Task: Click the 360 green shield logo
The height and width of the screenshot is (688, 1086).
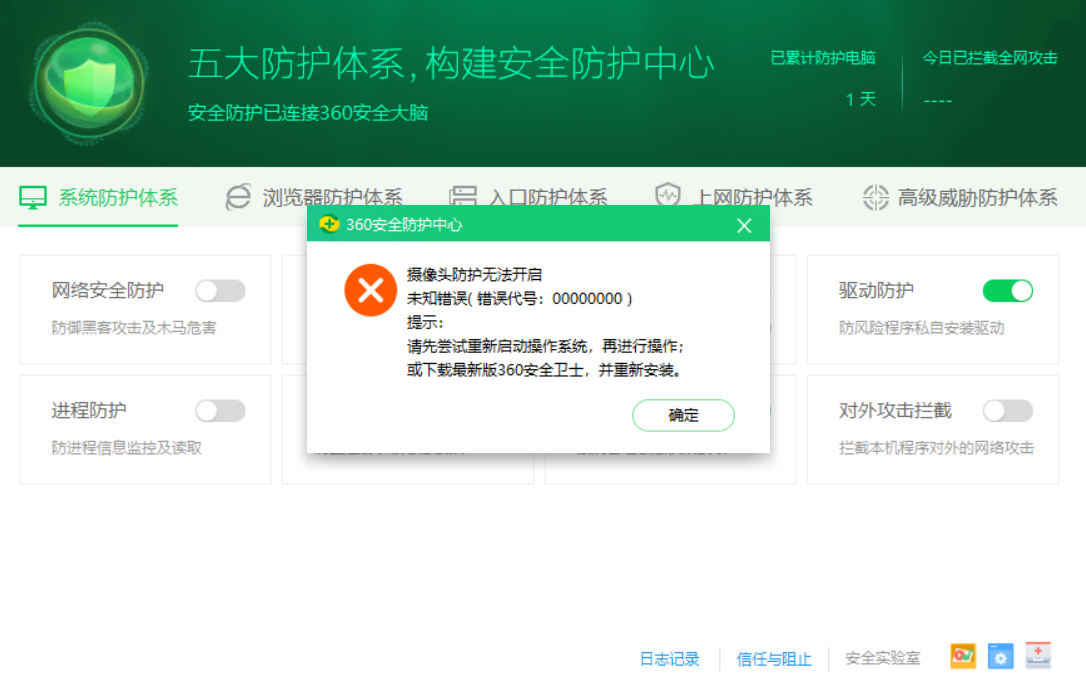Action: (x=89, y=83)
